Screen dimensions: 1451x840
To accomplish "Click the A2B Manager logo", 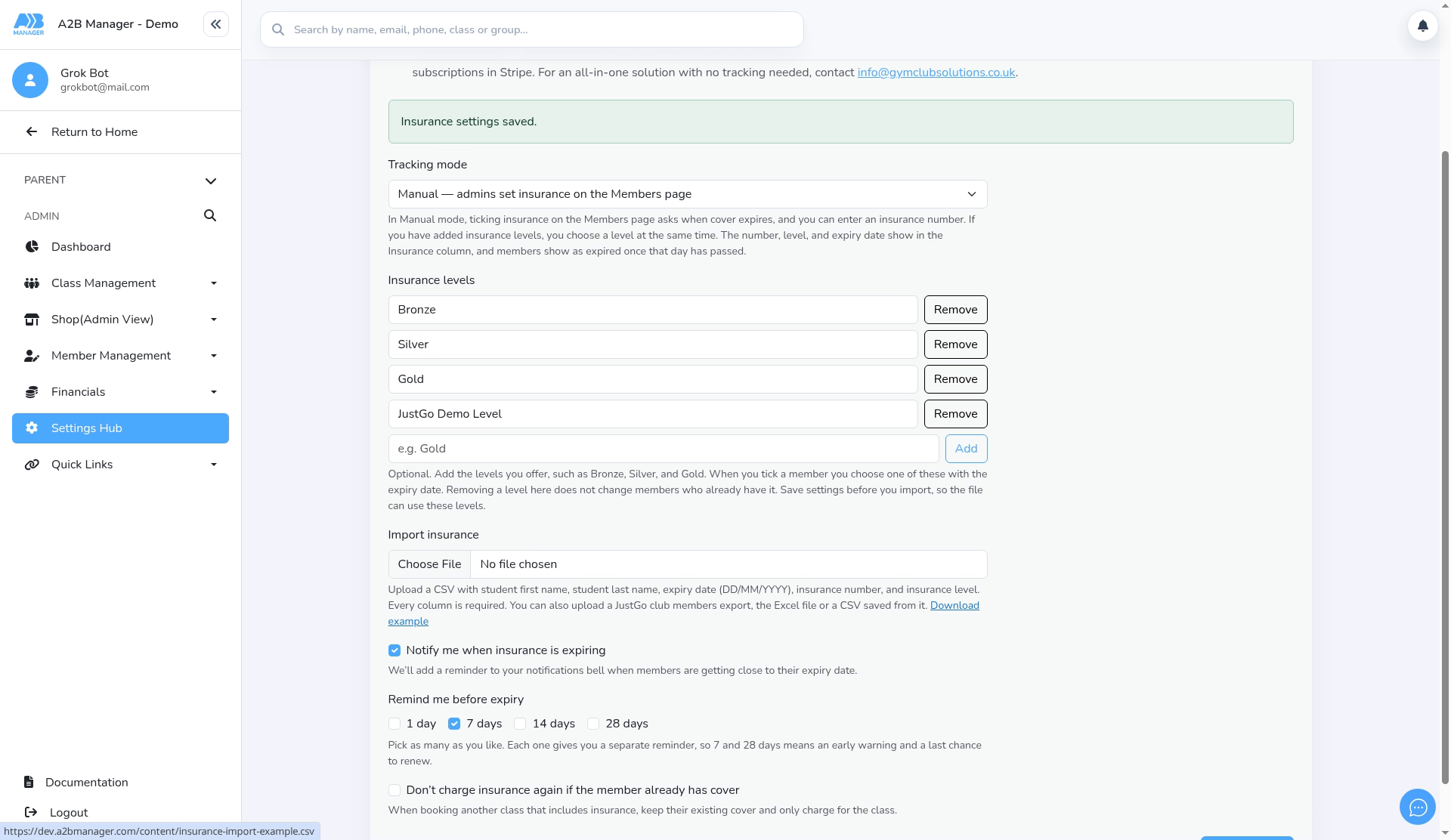I will tap(29, 24).
